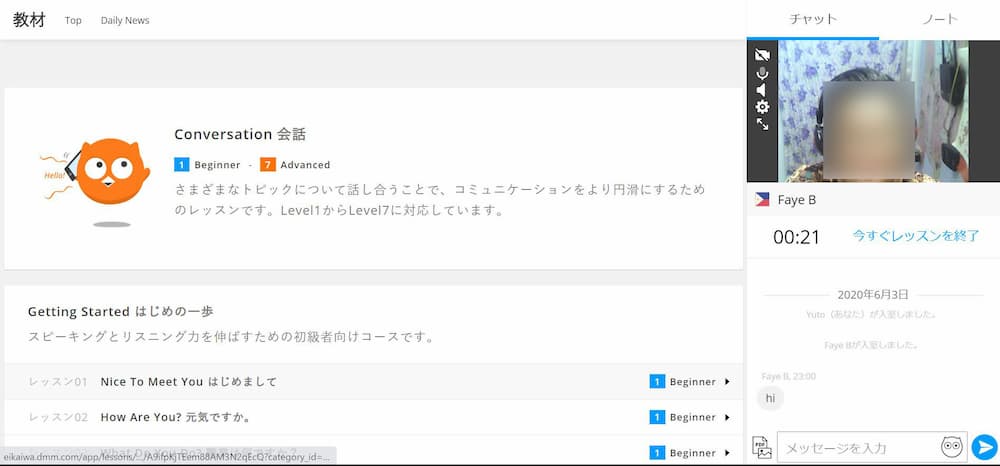Switch to the ノート tab

pos(939,19)
